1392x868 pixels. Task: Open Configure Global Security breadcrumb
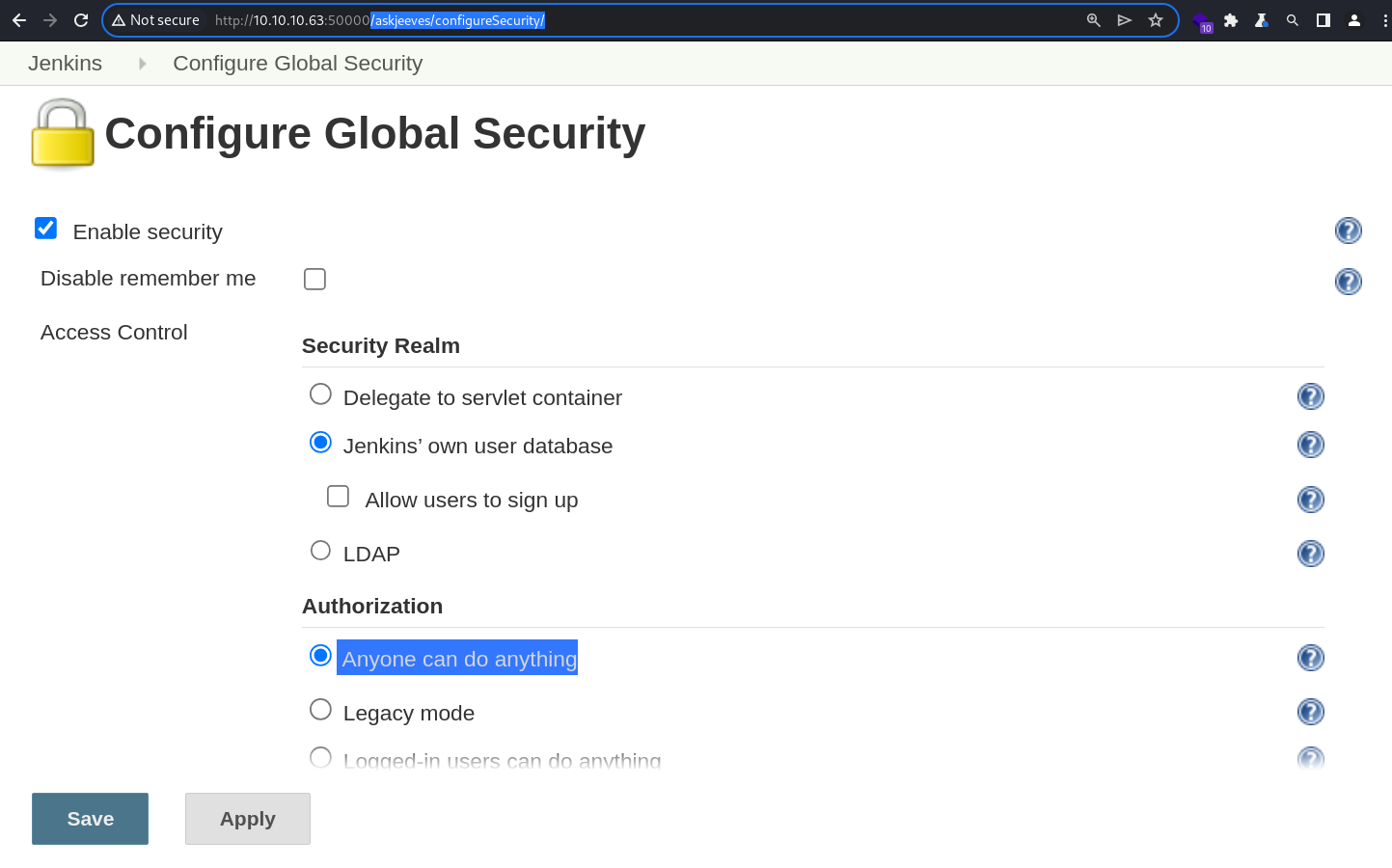(297, 64)
